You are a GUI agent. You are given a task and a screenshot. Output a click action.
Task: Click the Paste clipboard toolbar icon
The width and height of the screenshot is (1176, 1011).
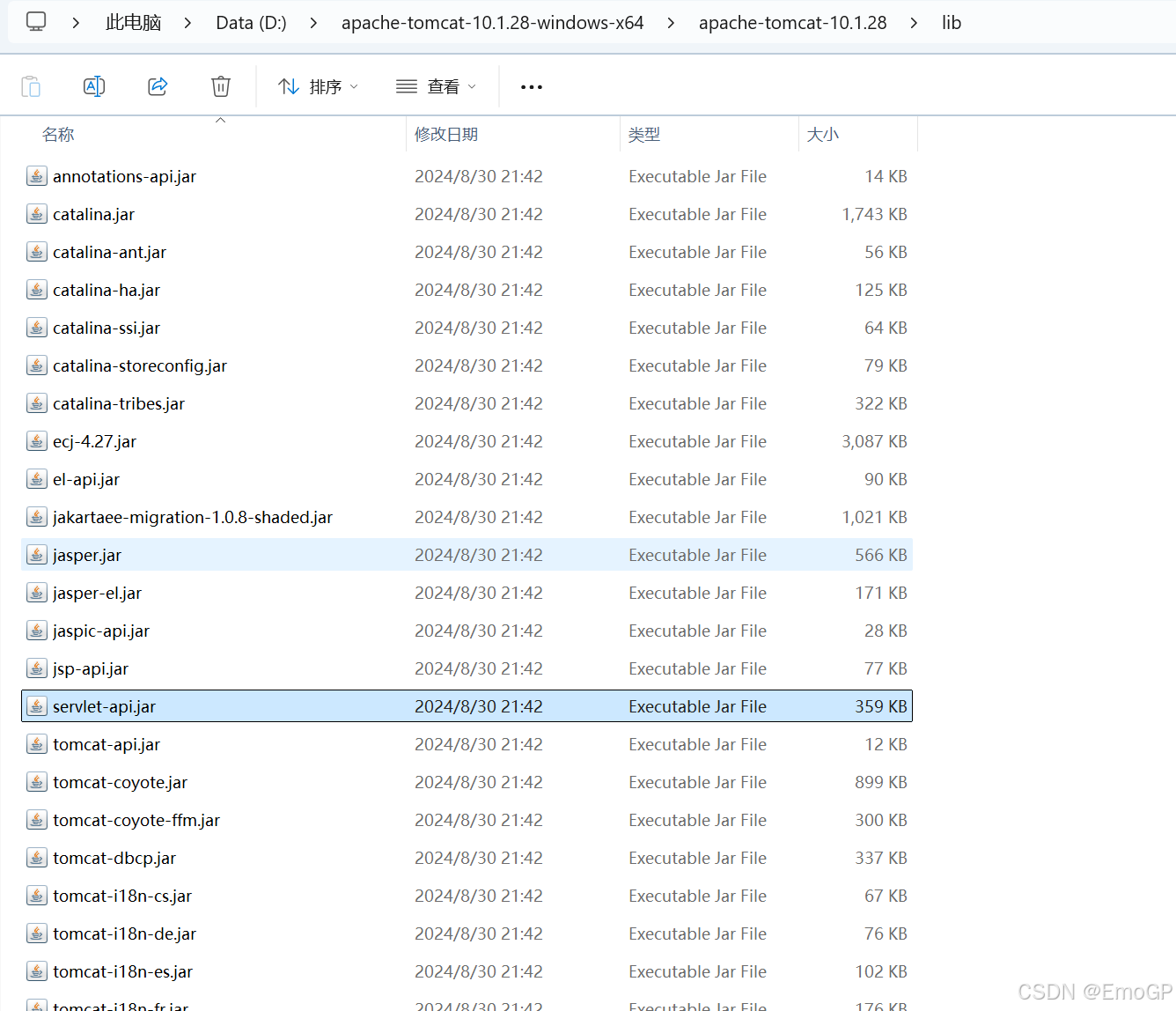31,86
